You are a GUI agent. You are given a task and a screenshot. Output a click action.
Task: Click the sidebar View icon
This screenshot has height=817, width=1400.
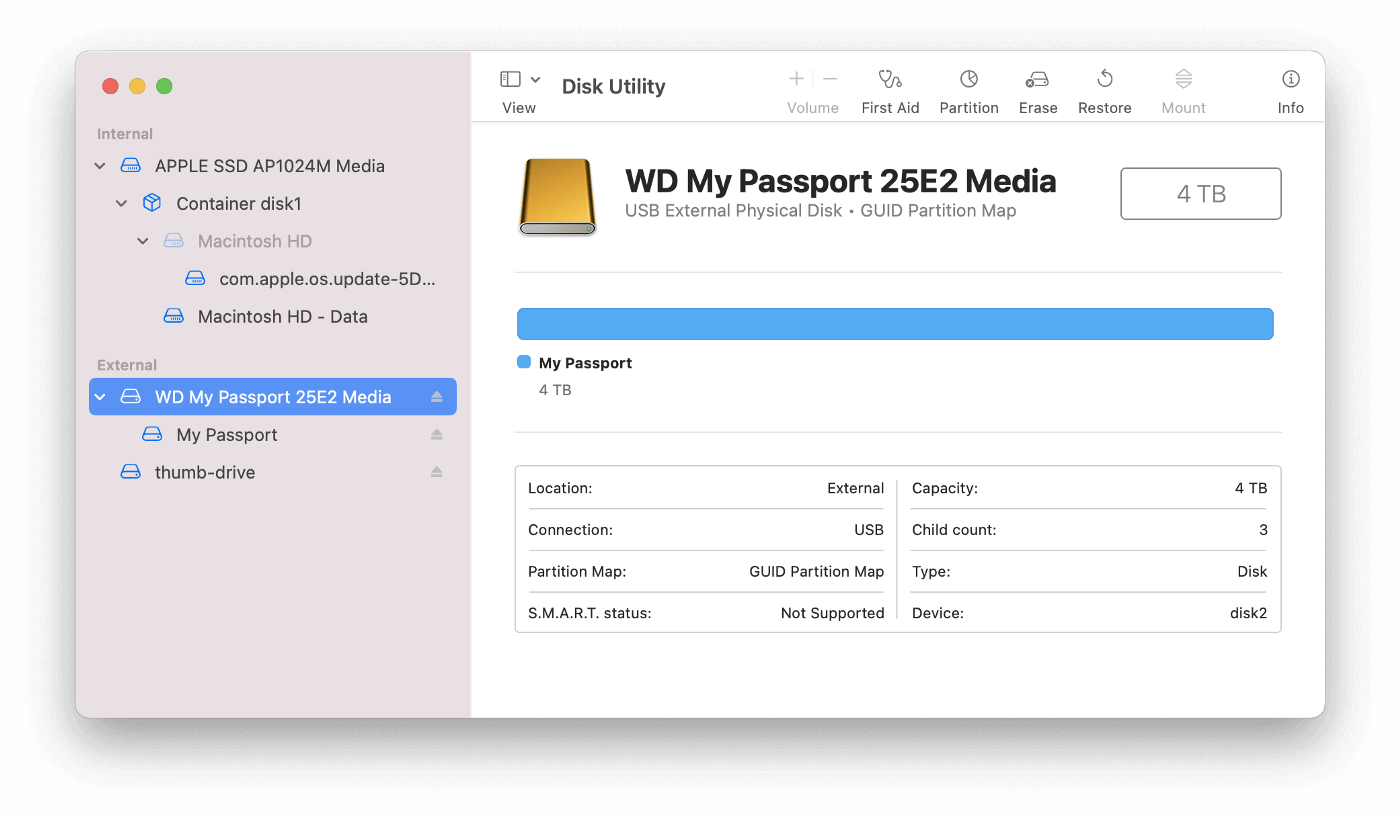(508, 78)
